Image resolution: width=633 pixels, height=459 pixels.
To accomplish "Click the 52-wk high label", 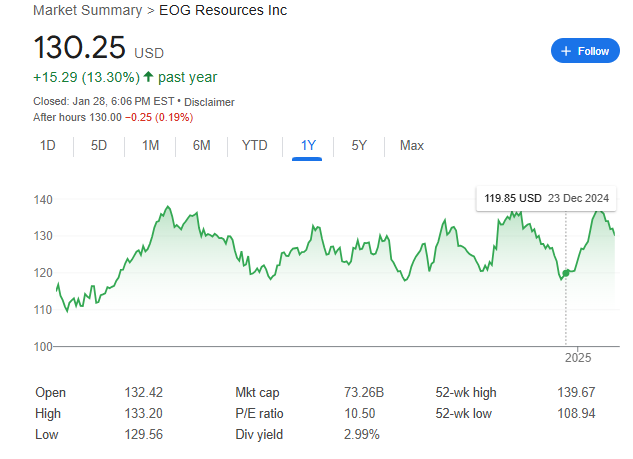I will point(466,392).
